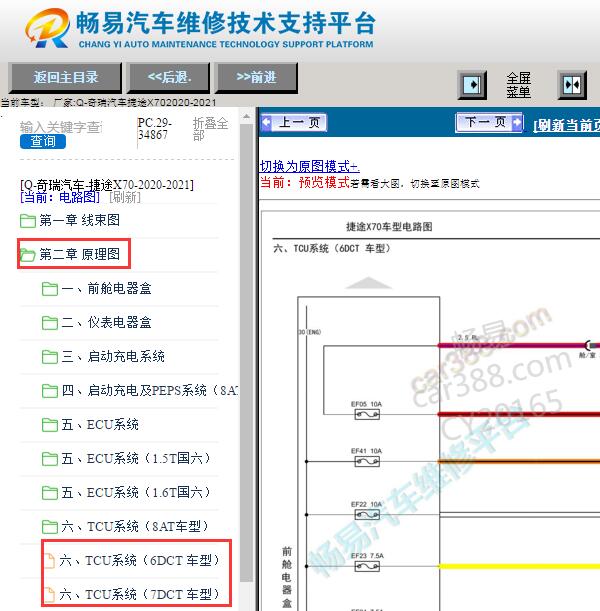Click folder icon beside ECU系统（1.5T国六）
Viewport: 600px width, 611px height.
[50, 459]
